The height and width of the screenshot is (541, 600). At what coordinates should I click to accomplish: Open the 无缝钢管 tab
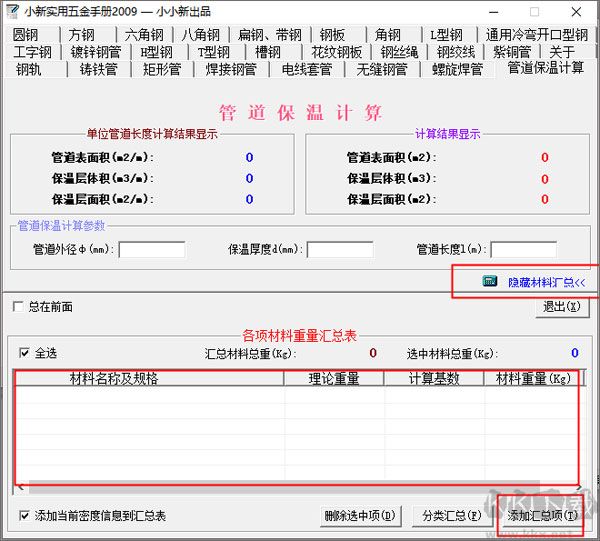click(x=382, y=69)
